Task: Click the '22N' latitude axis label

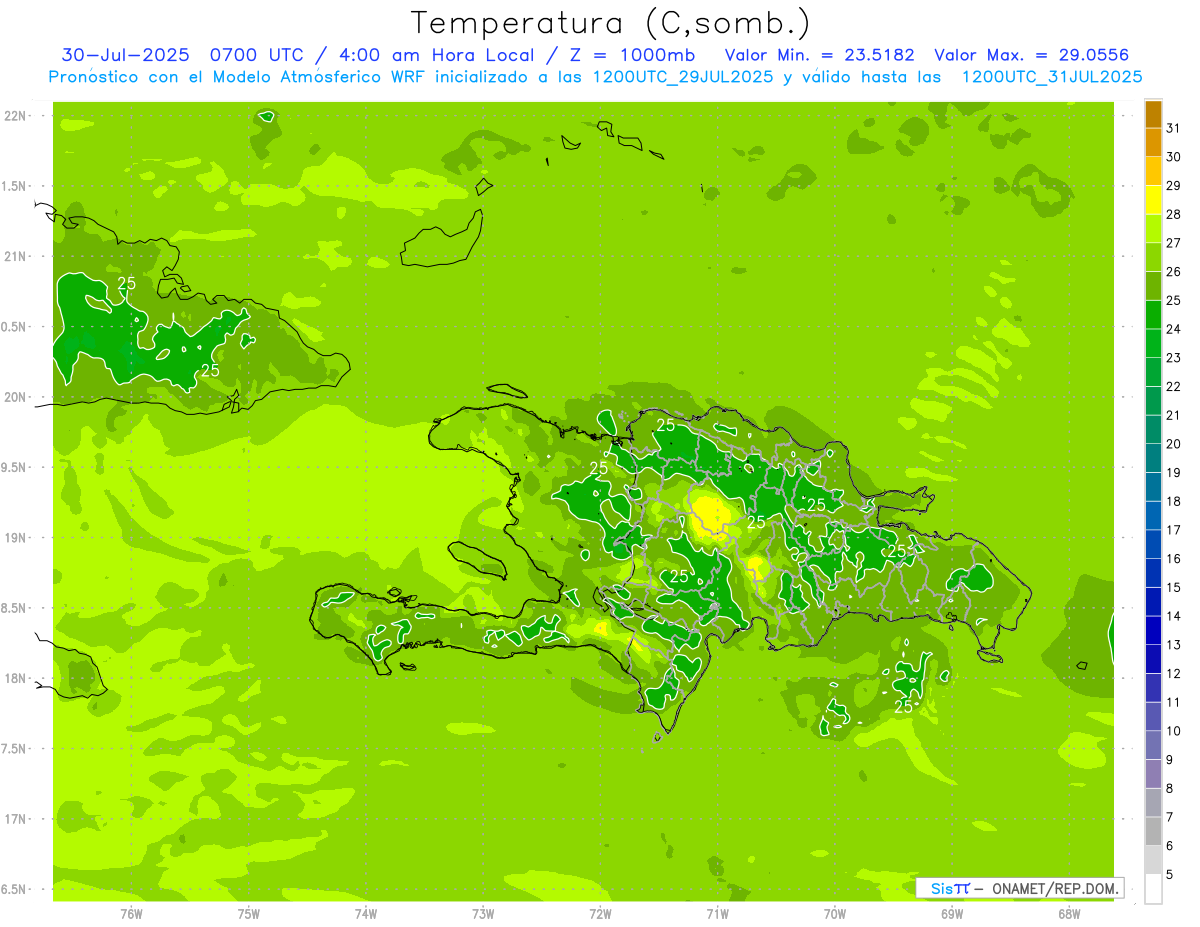Action: (17, 116)
